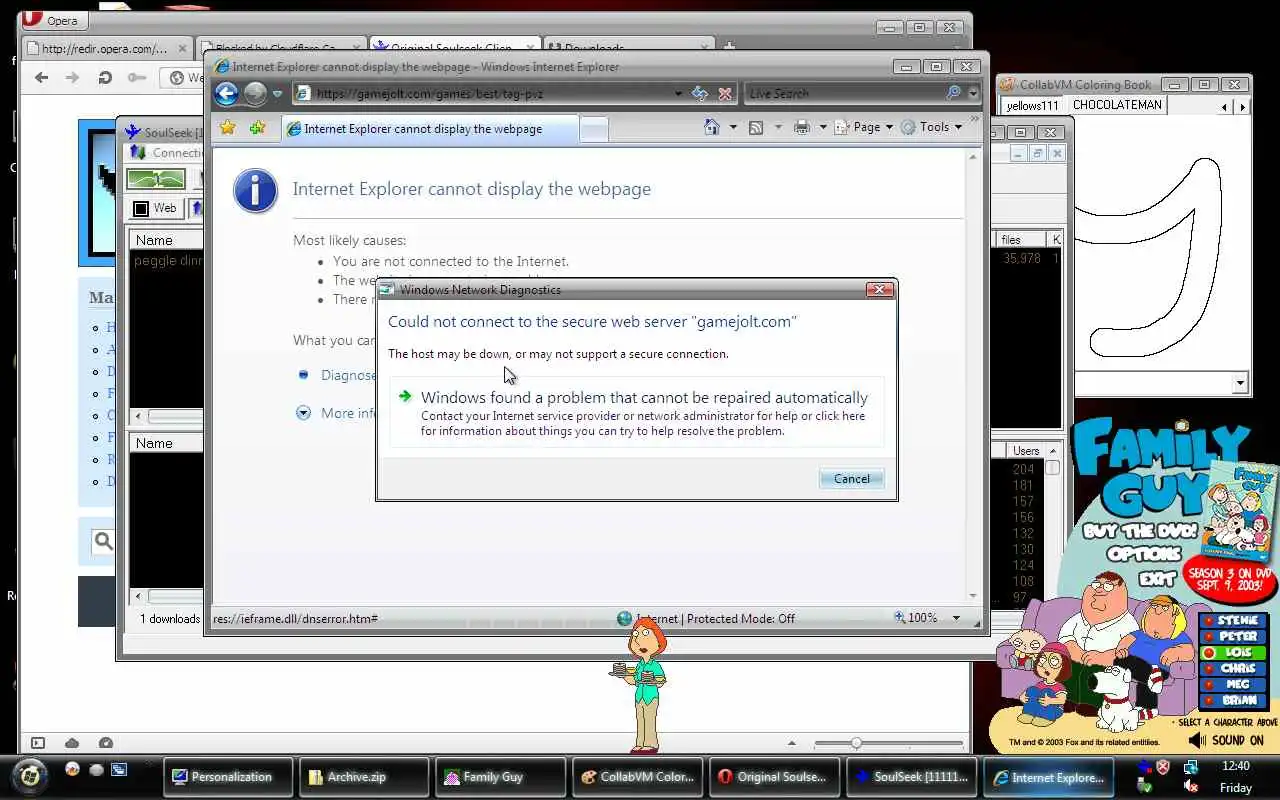Screen dimensions: 1280x800
Task: Click the Home icon in IE command bar
Action: [x=712, y=127]
